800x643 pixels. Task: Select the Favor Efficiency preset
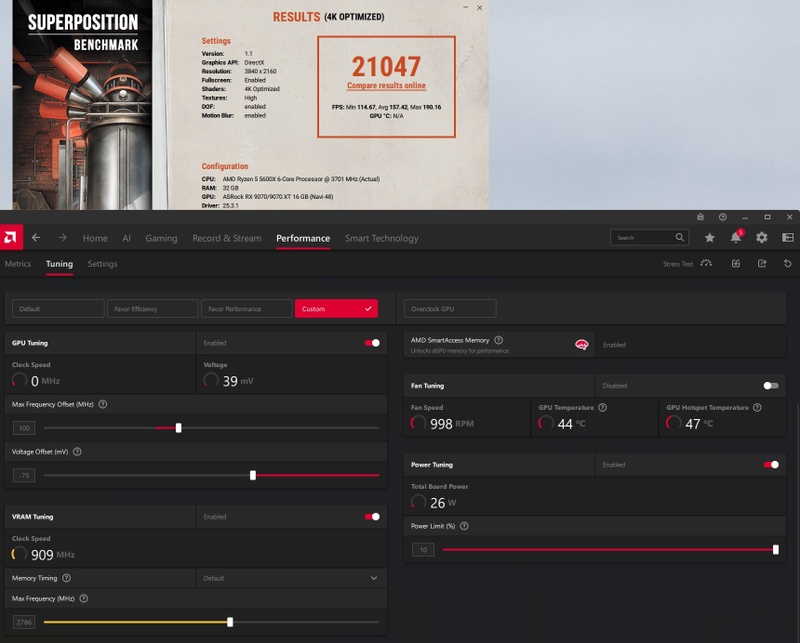[x=153, y=309]
